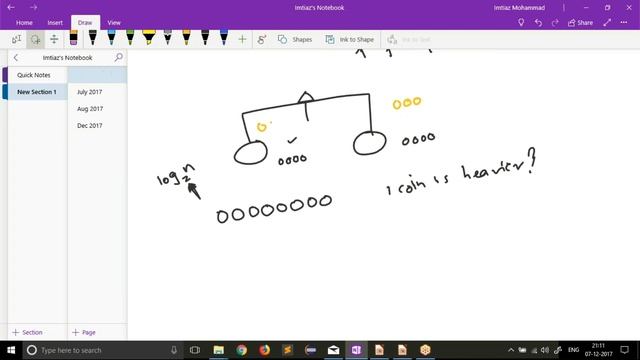The height and width of the screenshot is (360, 640).
Task: Pick the light blue pen
Action: (111, 38)
